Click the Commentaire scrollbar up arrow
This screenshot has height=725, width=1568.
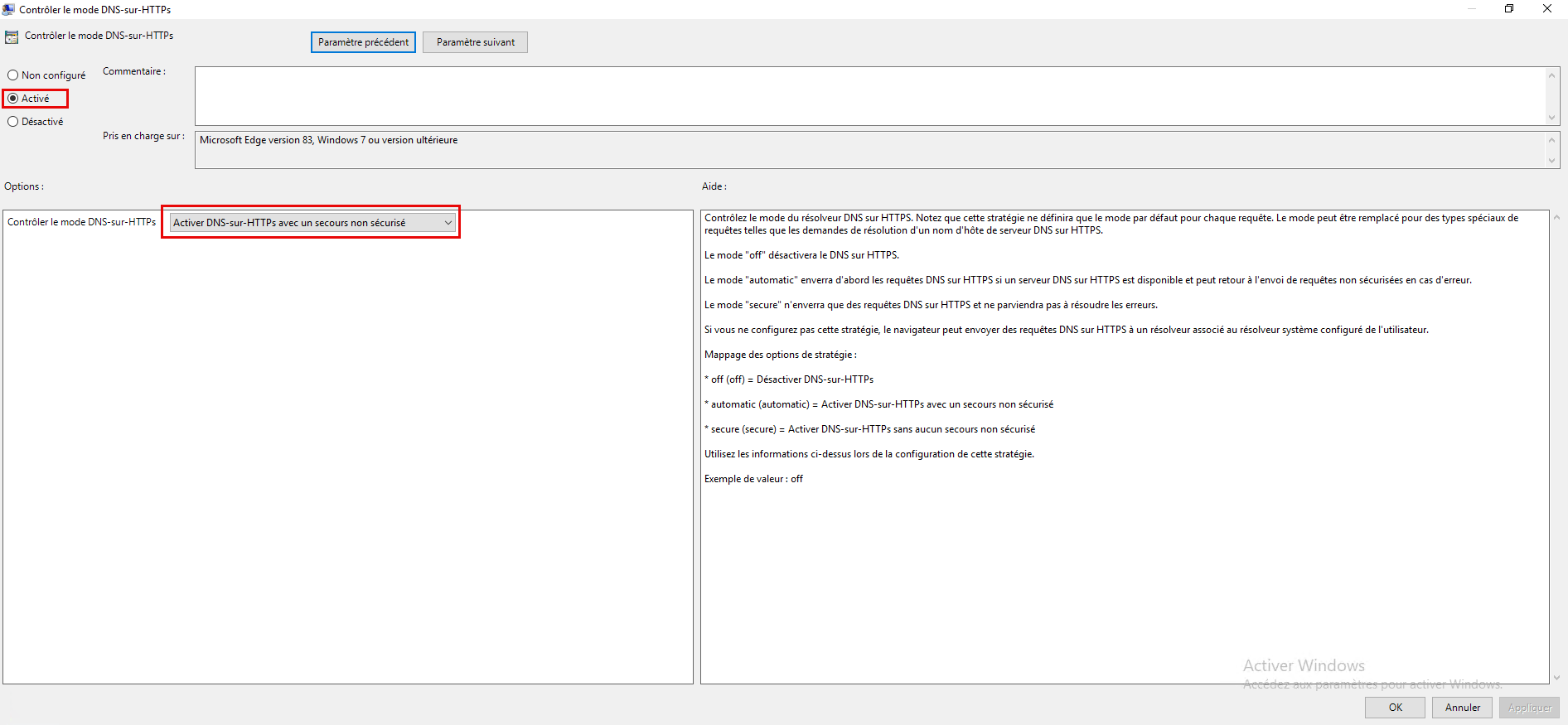click(1552, 75)
